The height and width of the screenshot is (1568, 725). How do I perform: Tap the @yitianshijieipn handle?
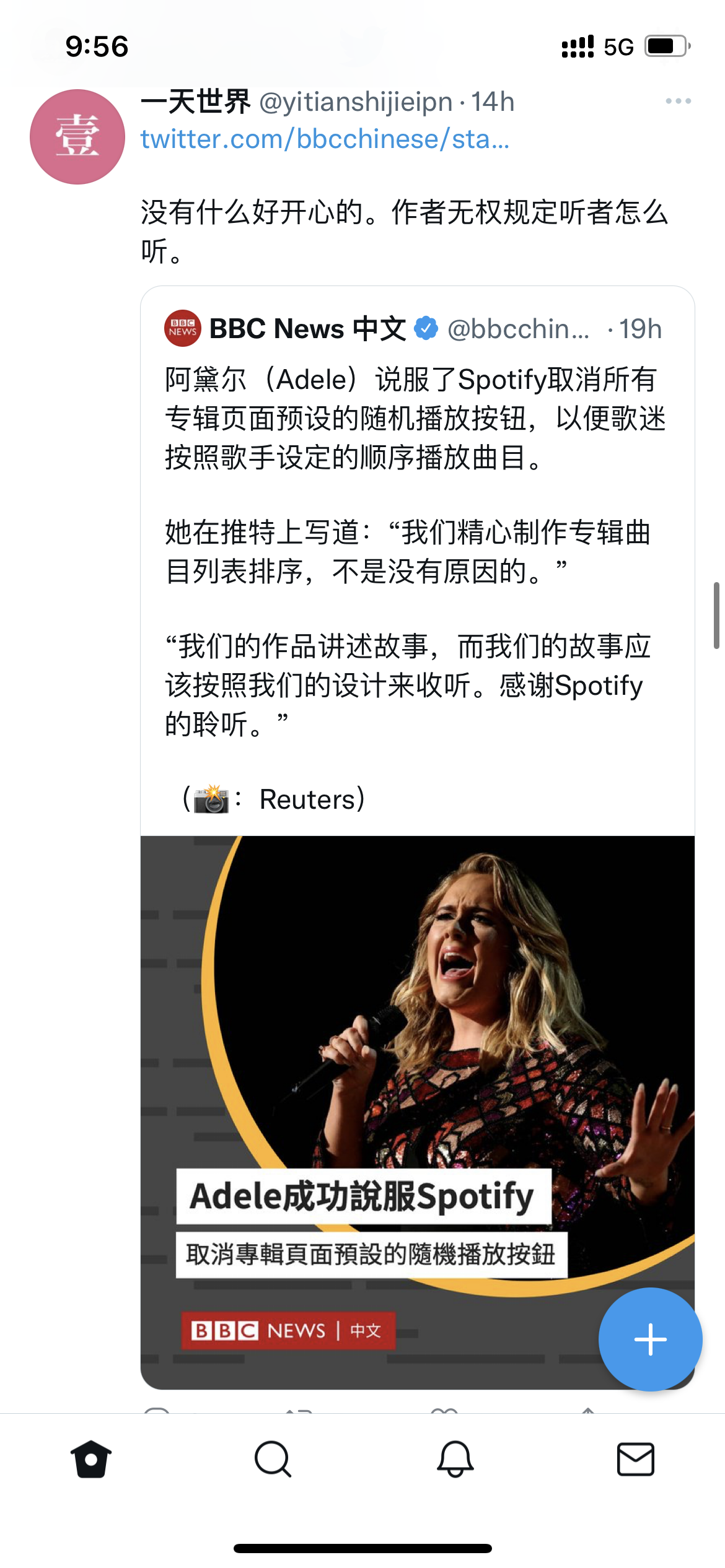click(x=356, y=102)
